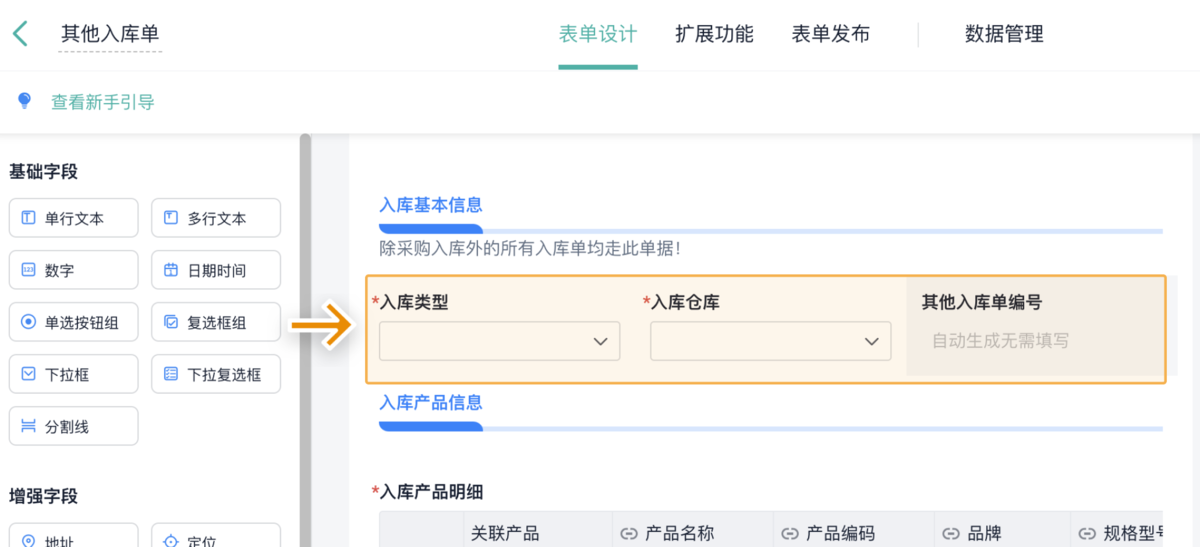Add a 单选按钮组 field

click(x=73, y=322)
